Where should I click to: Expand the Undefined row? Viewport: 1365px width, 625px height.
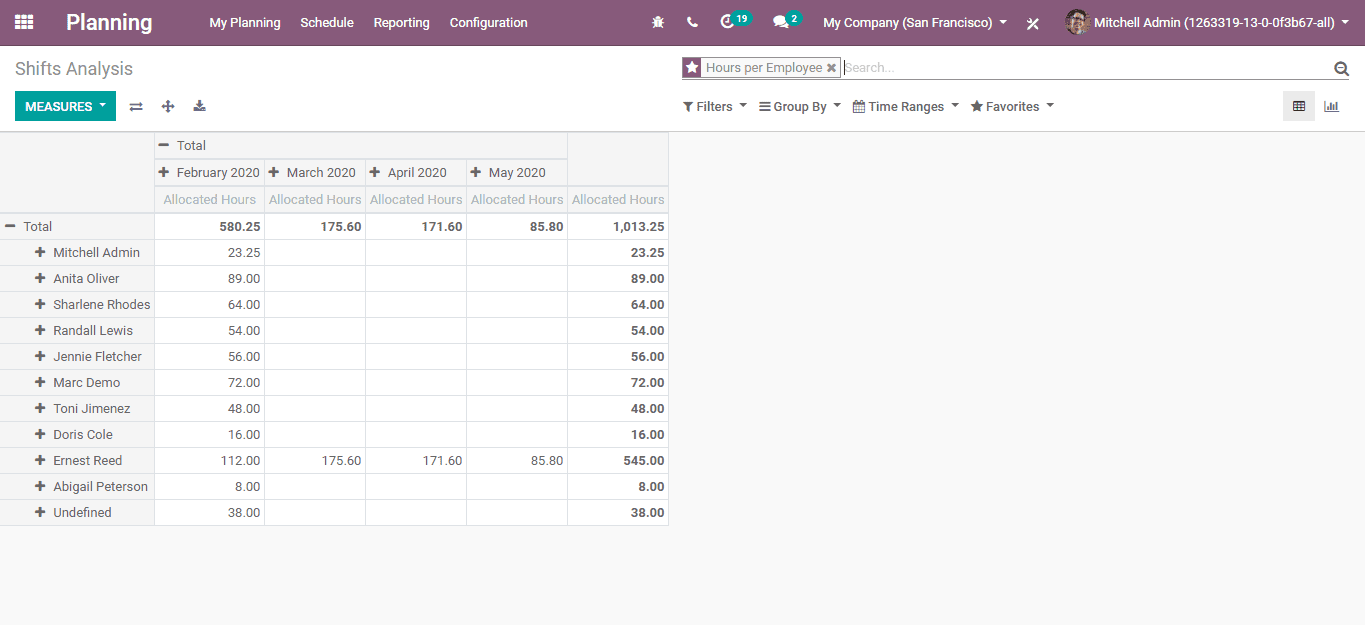(77, 512)
